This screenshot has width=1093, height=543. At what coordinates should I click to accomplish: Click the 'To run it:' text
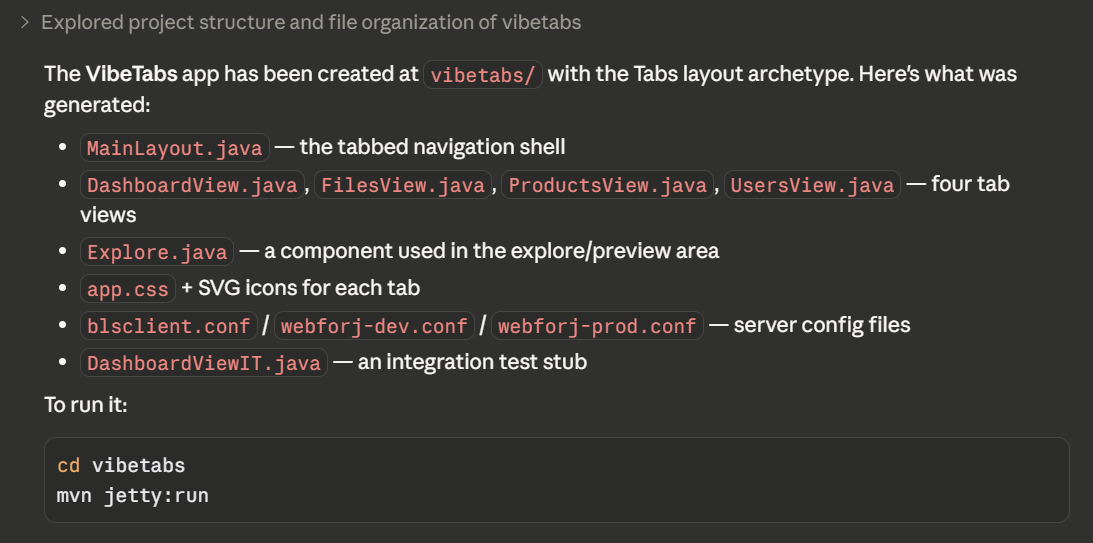pyautogui.click(x=86, y=405)
